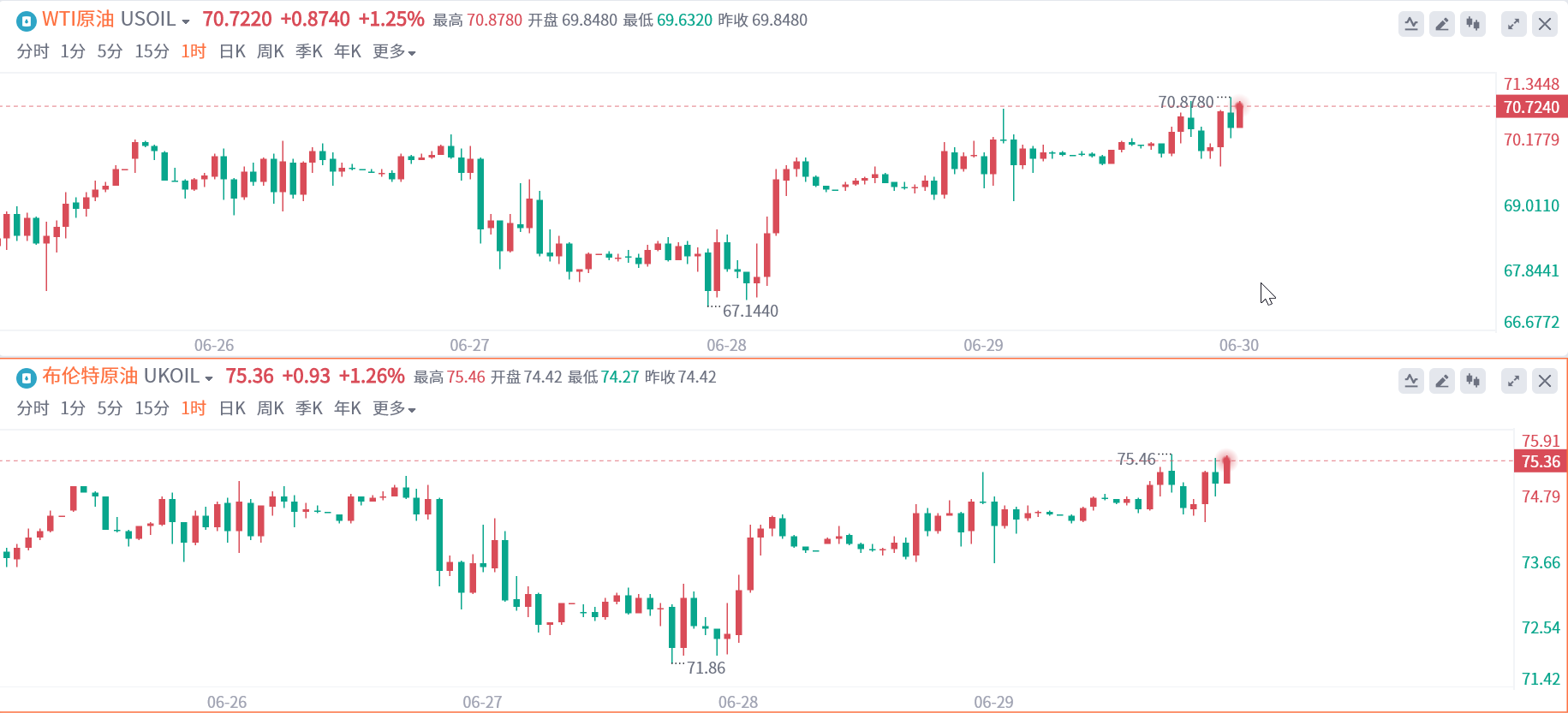Expand the Brent UKOIL chart to fullscreen
The image size is (1568, 713).
tap(1514, 381)
